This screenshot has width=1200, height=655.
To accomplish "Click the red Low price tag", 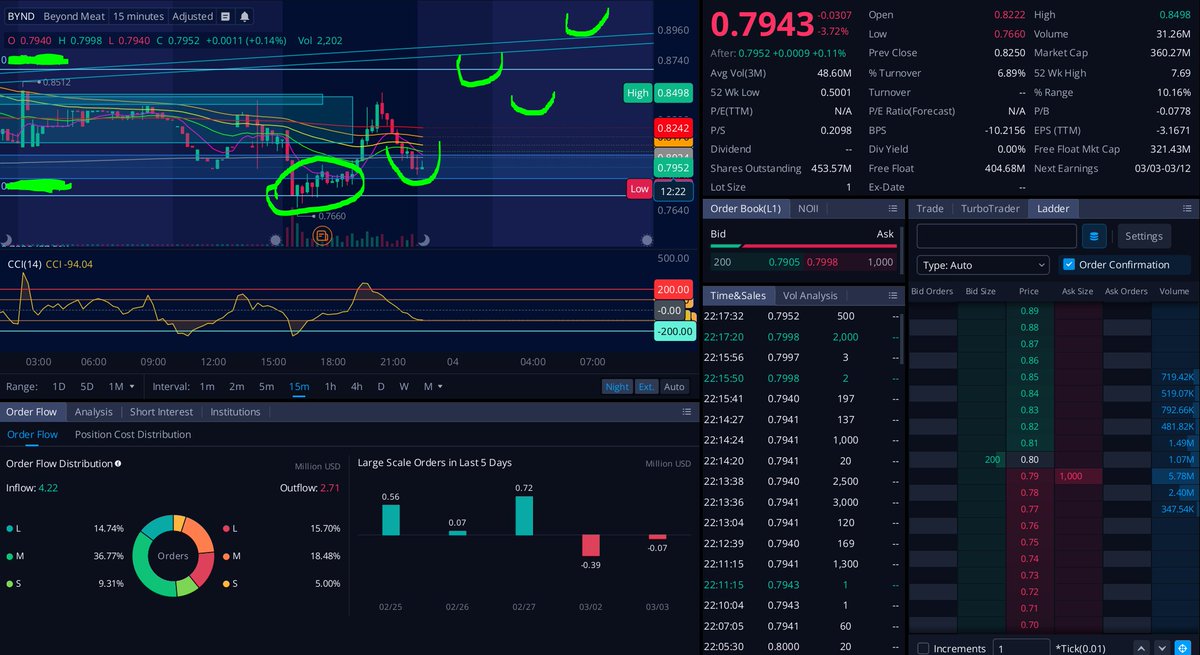I will (x=638, y=189).
